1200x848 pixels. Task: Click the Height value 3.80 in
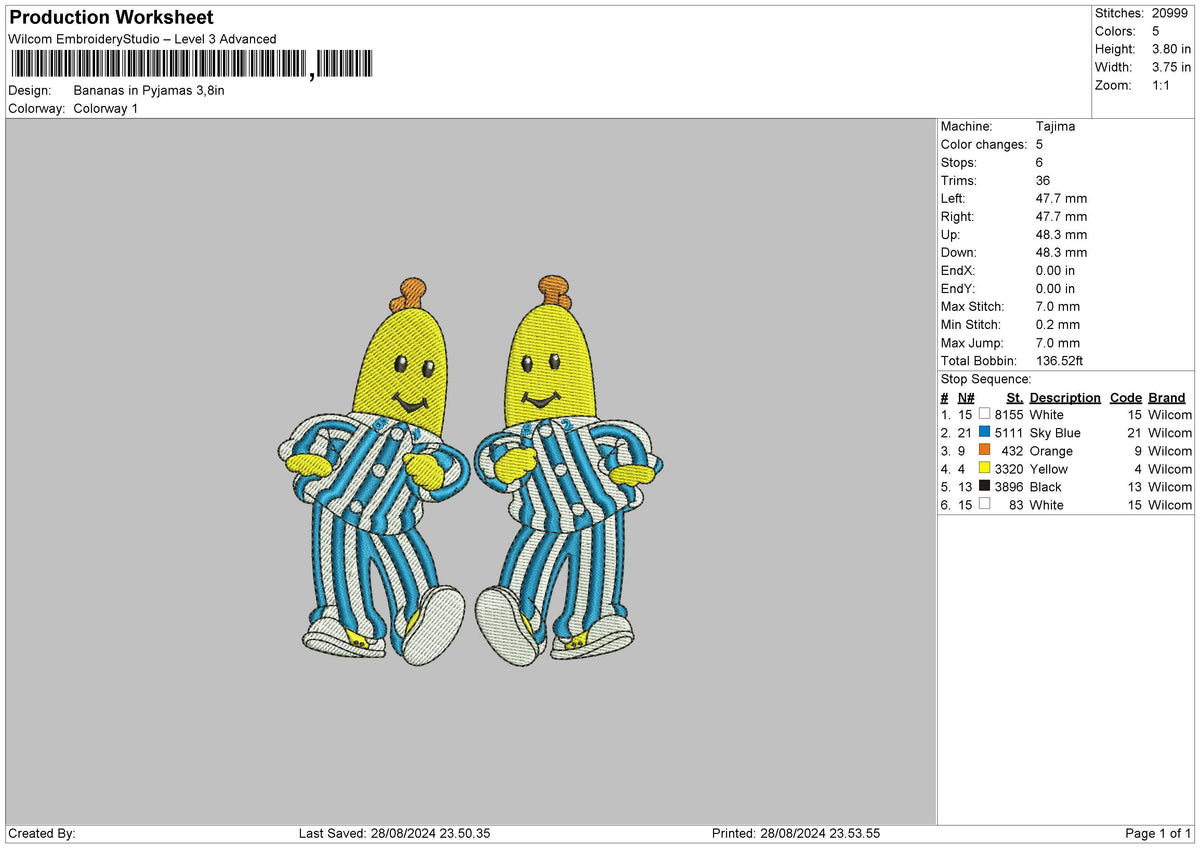[1171, 49]
